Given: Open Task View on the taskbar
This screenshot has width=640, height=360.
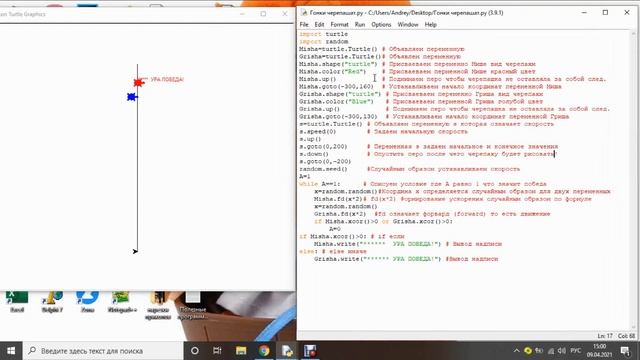Looking at the screenshot, I should click(217, 351).
